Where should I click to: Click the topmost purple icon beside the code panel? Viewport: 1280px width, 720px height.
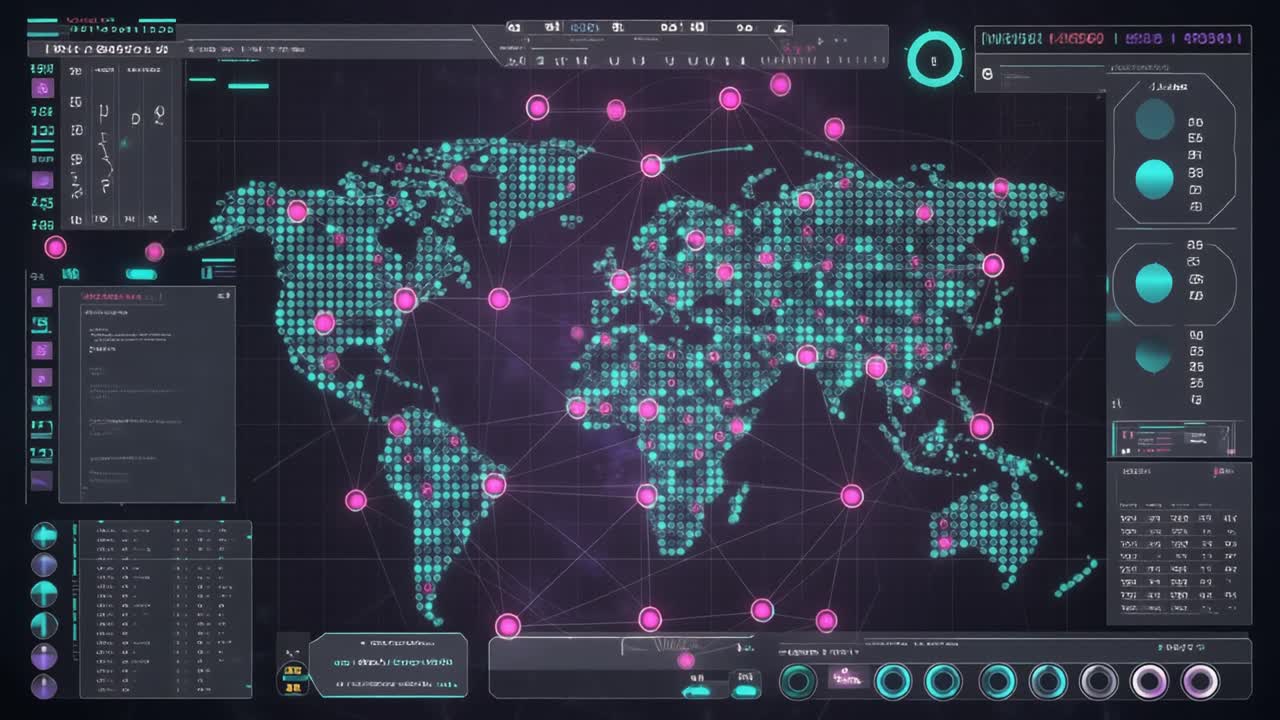point(41,298)
